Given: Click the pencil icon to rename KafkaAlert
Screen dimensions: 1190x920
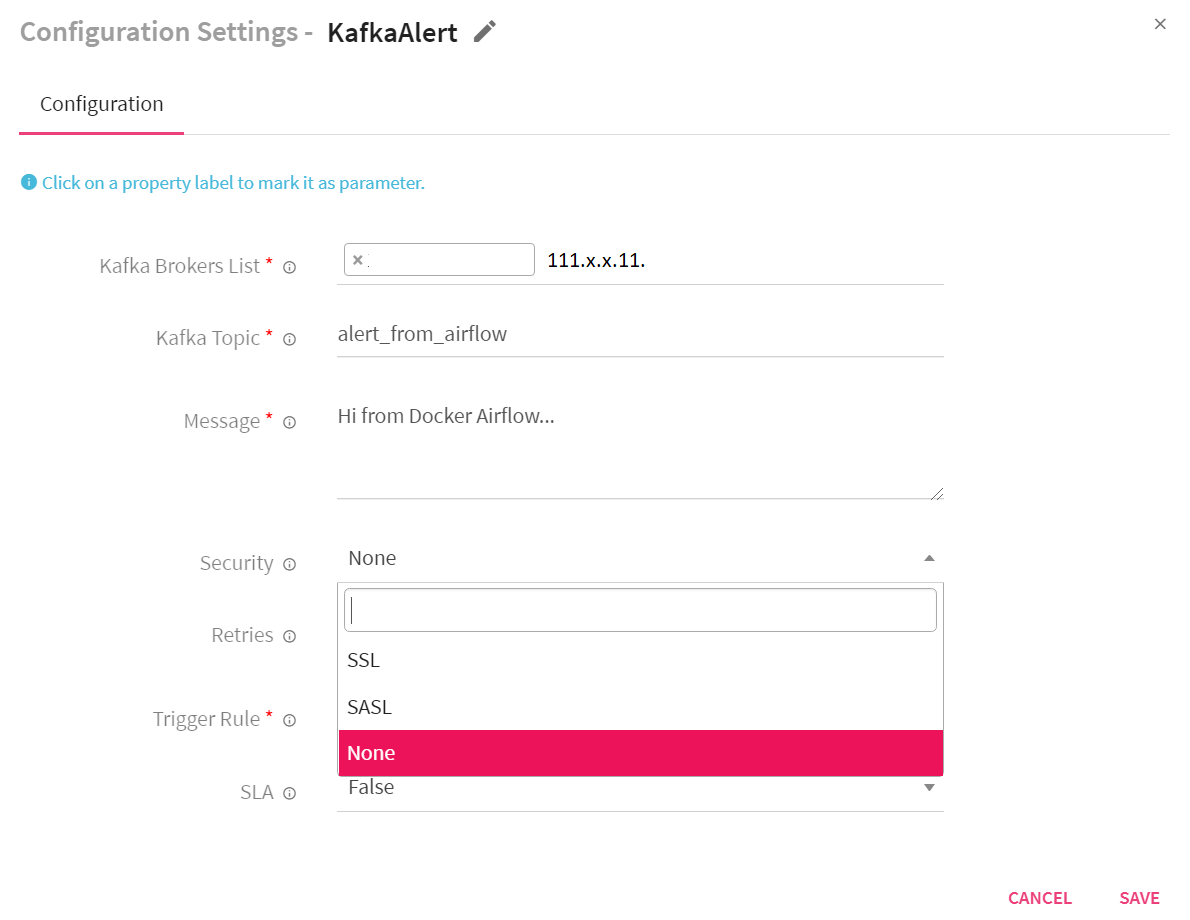Looking at the screenshot, I should [x=485, y=32].
